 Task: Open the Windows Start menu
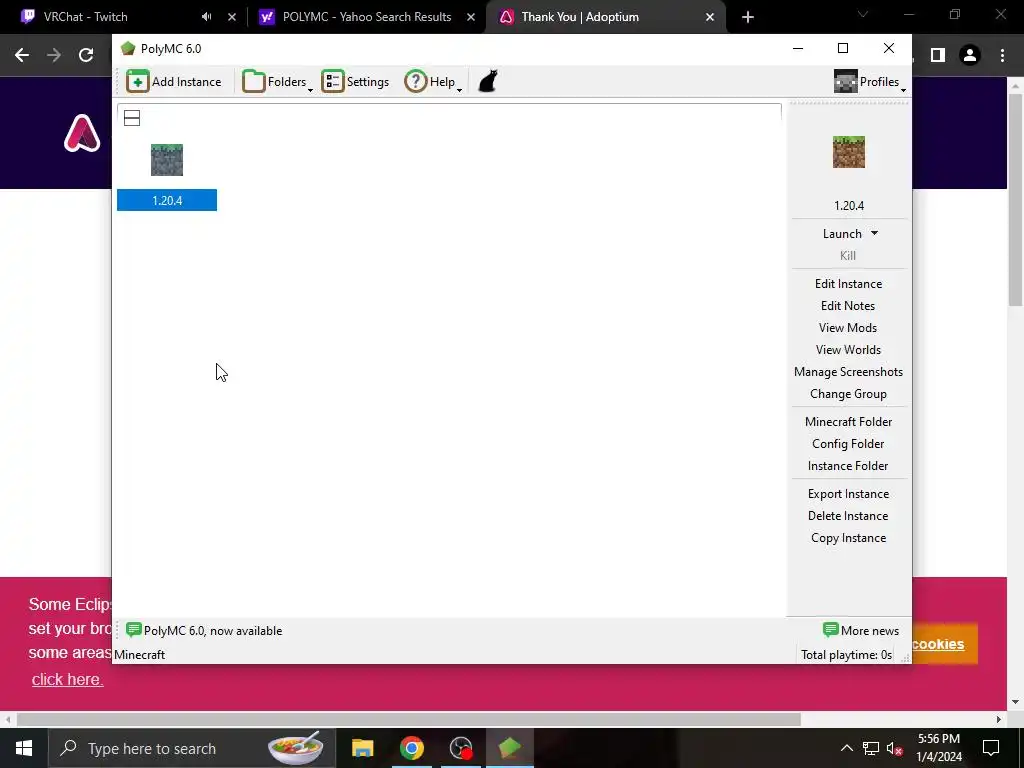click(x=24, y=748)
